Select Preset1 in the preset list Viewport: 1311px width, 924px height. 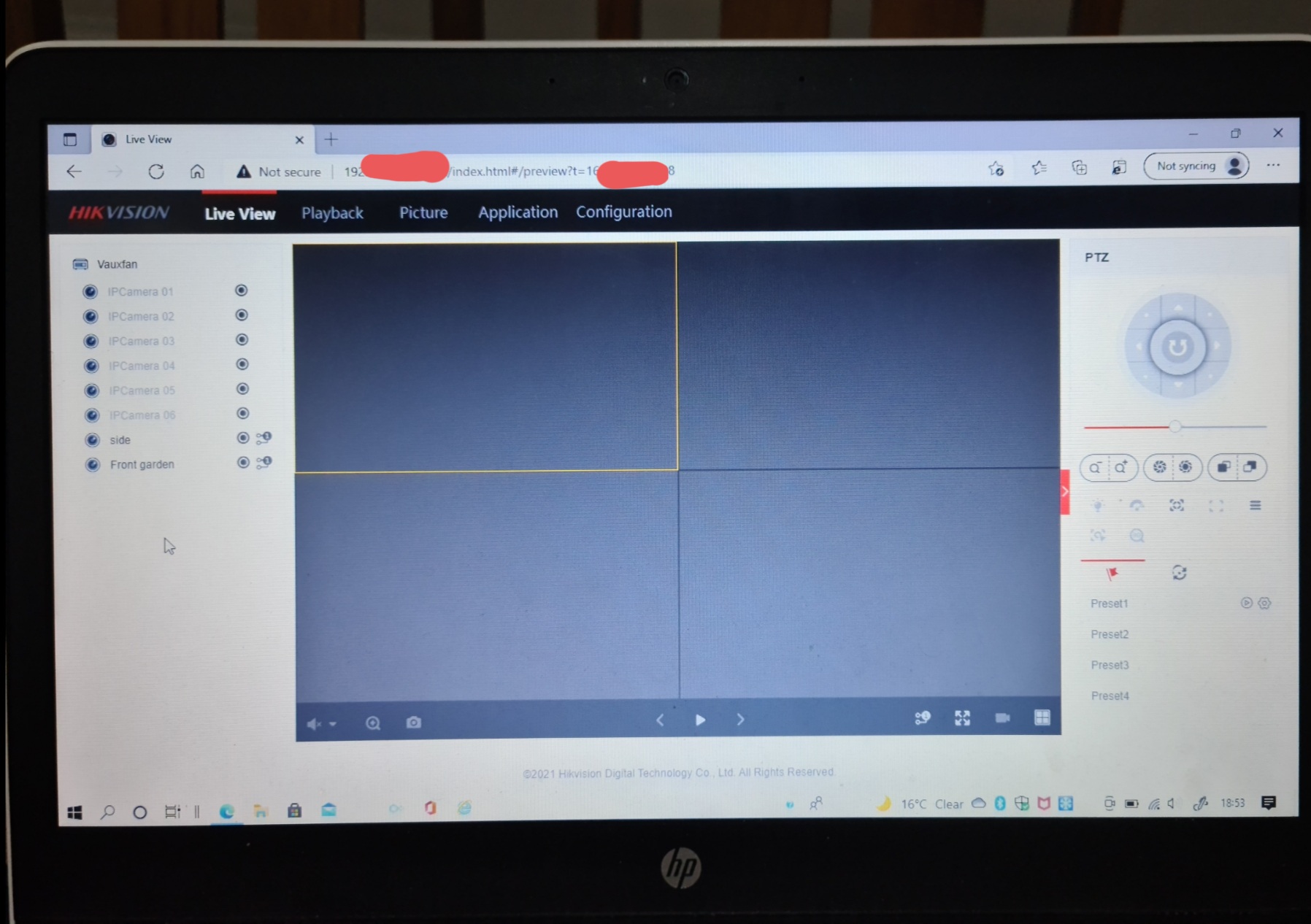1109,604
